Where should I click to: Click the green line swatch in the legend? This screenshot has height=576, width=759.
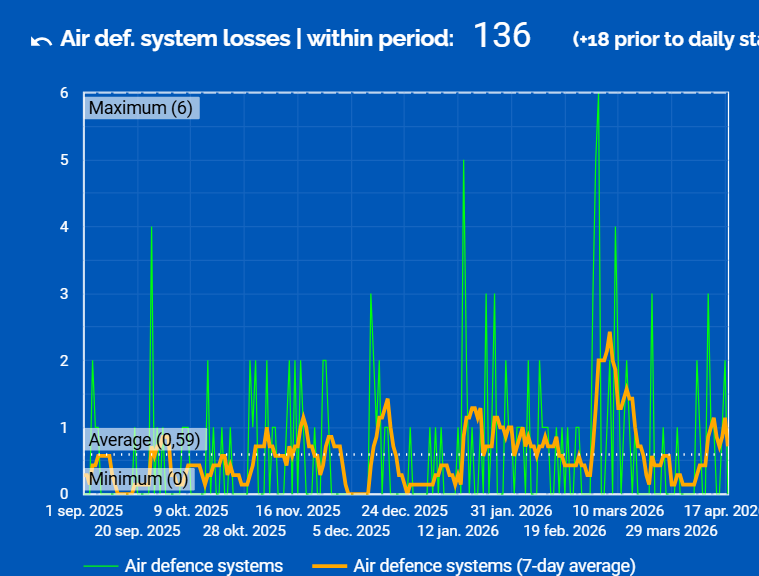click(x=99, y=566)
